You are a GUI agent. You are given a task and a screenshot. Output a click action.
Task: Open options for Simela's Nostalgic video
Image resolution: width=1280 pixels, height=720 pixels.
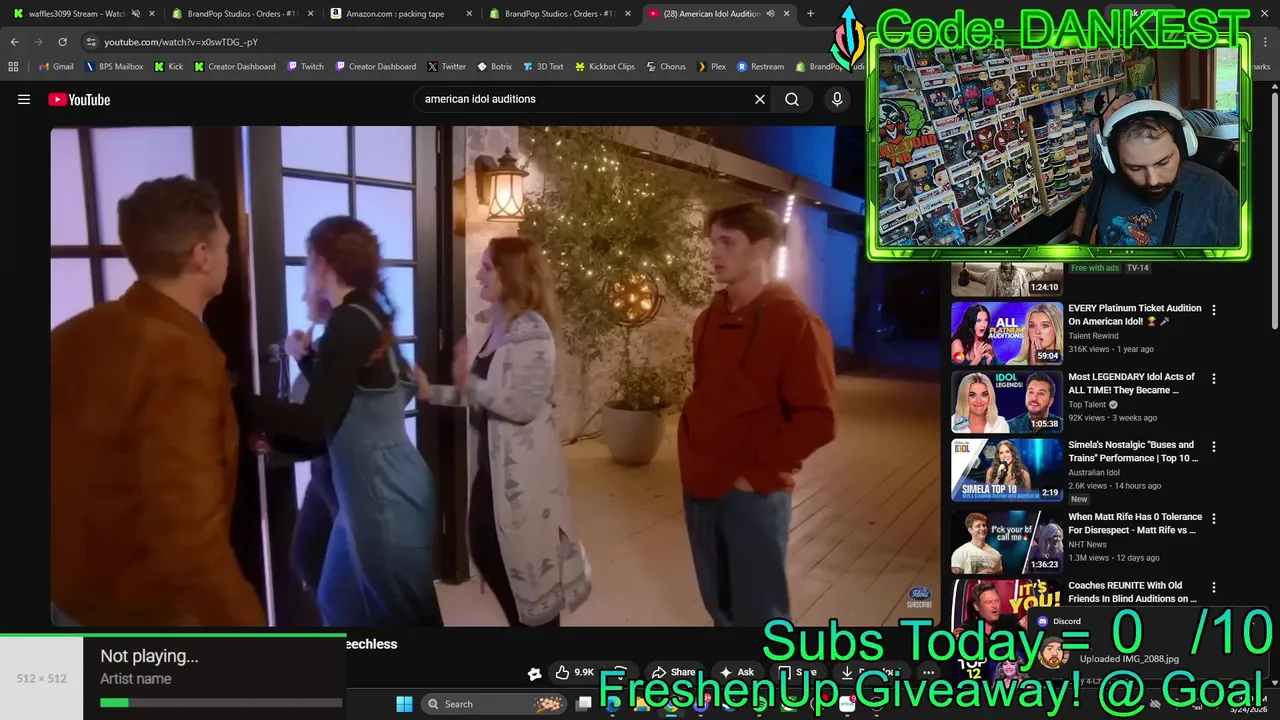coord(1214,447)
